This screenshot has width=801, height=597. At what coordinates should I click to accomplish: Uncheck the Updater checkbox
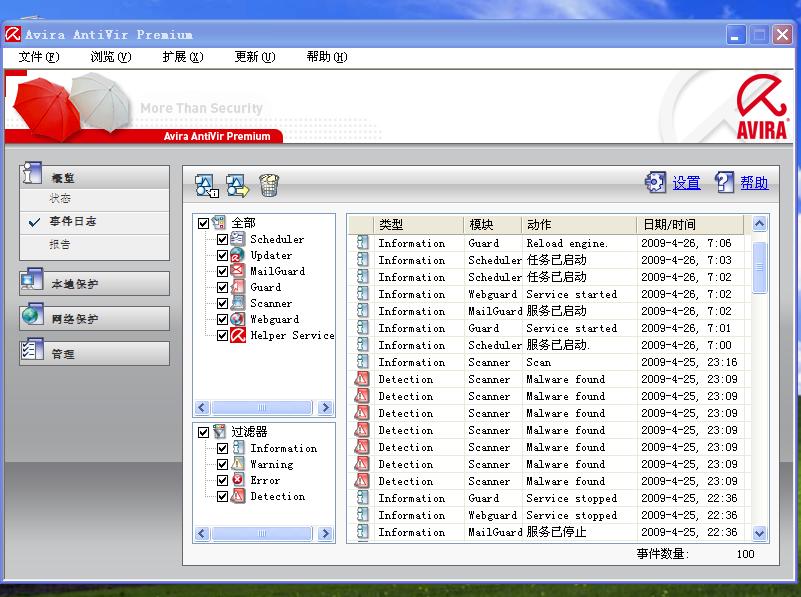(222, 255)
